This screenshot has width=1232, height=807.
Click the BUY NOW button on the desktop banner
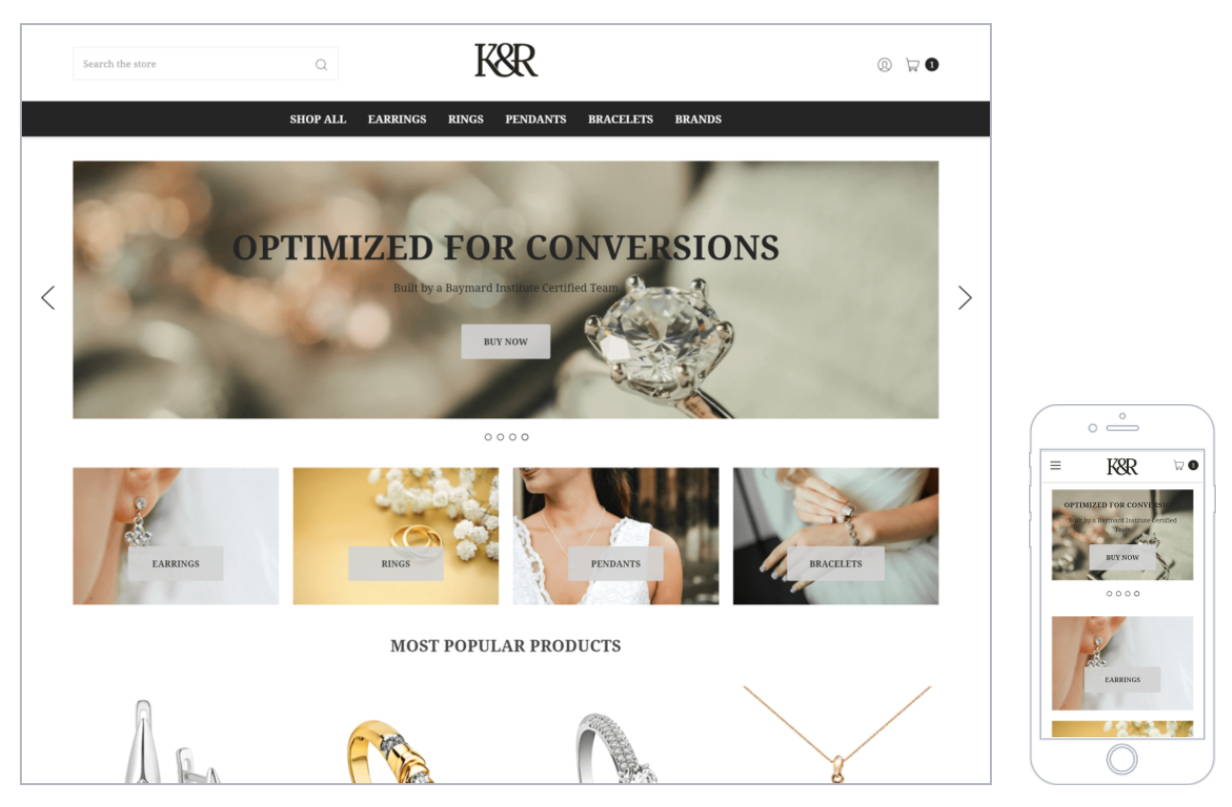pyautogui.click(x=505, y=342)
